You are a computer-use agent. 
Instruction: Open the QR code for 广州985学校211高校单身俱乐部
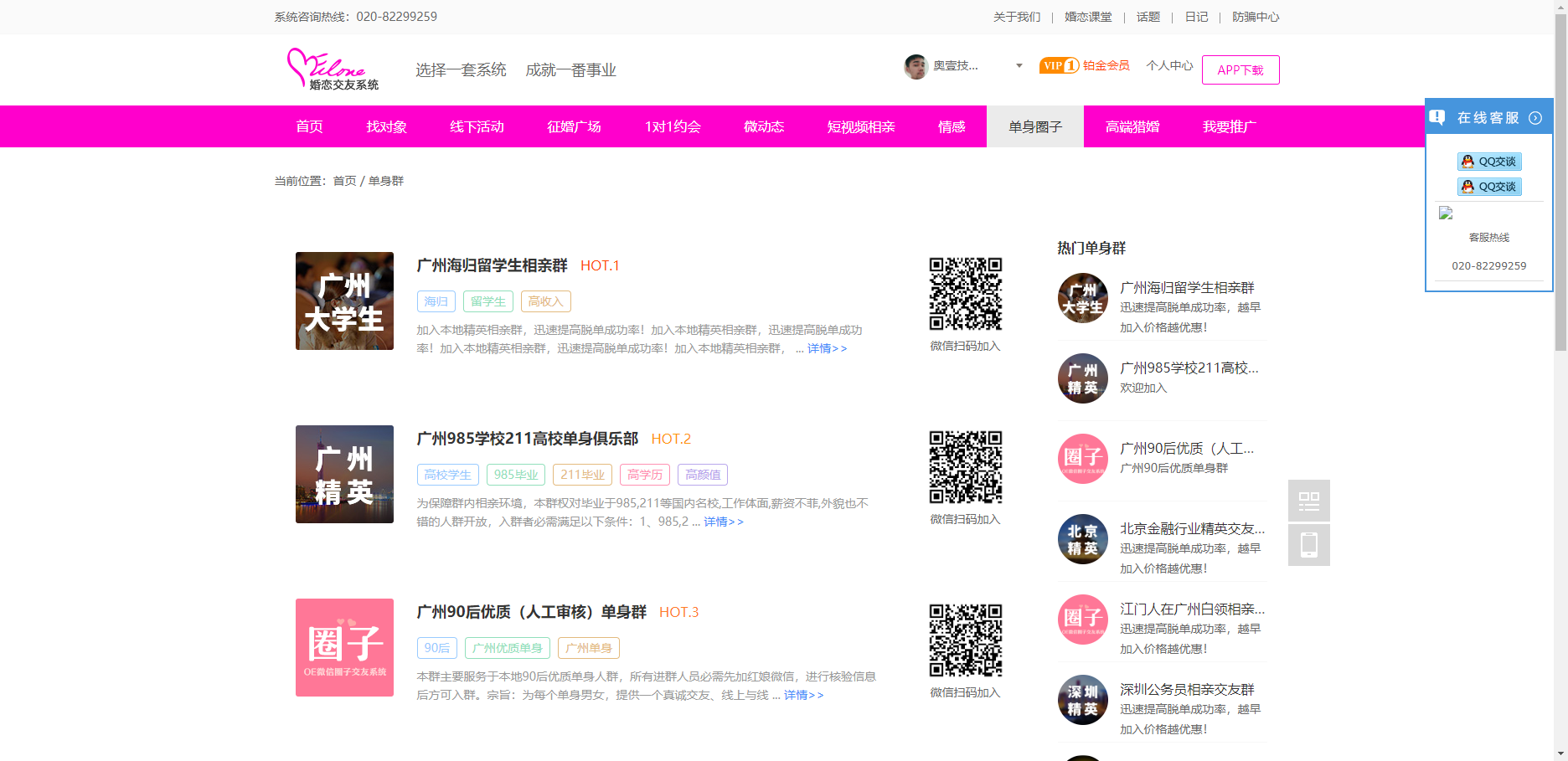click(965, 467)
